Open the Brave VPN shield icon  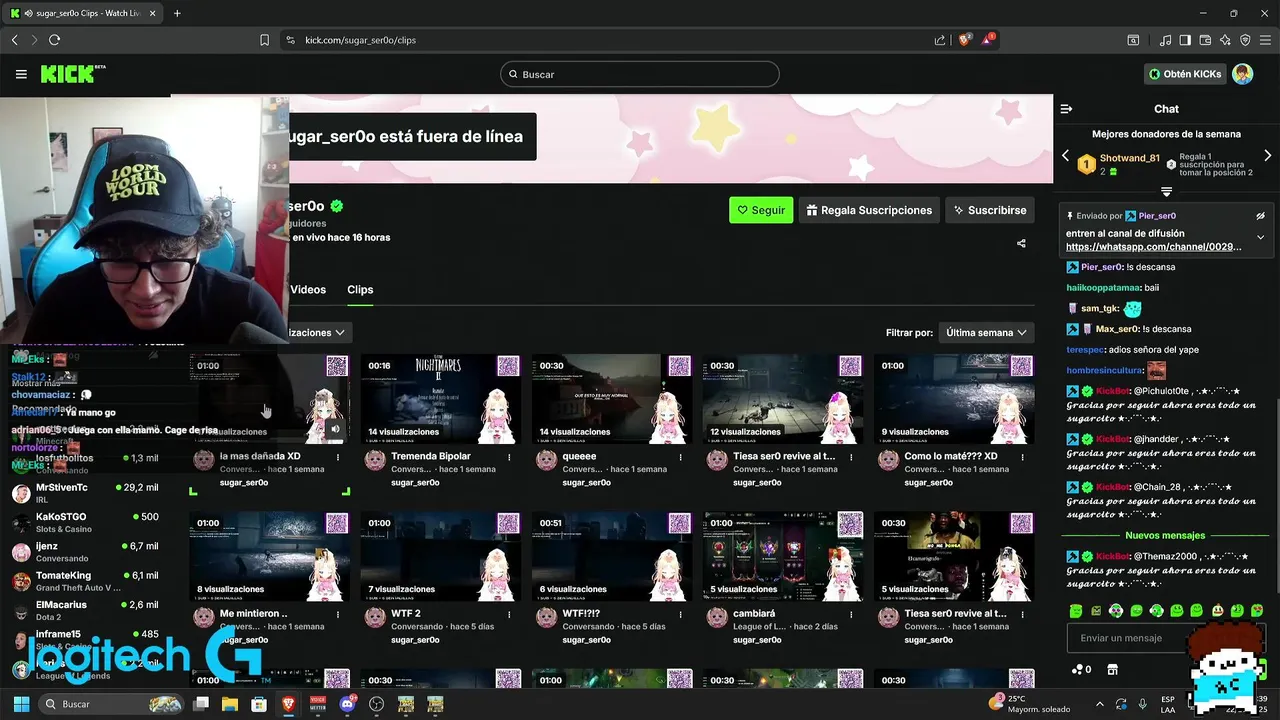pos(1245,40)
